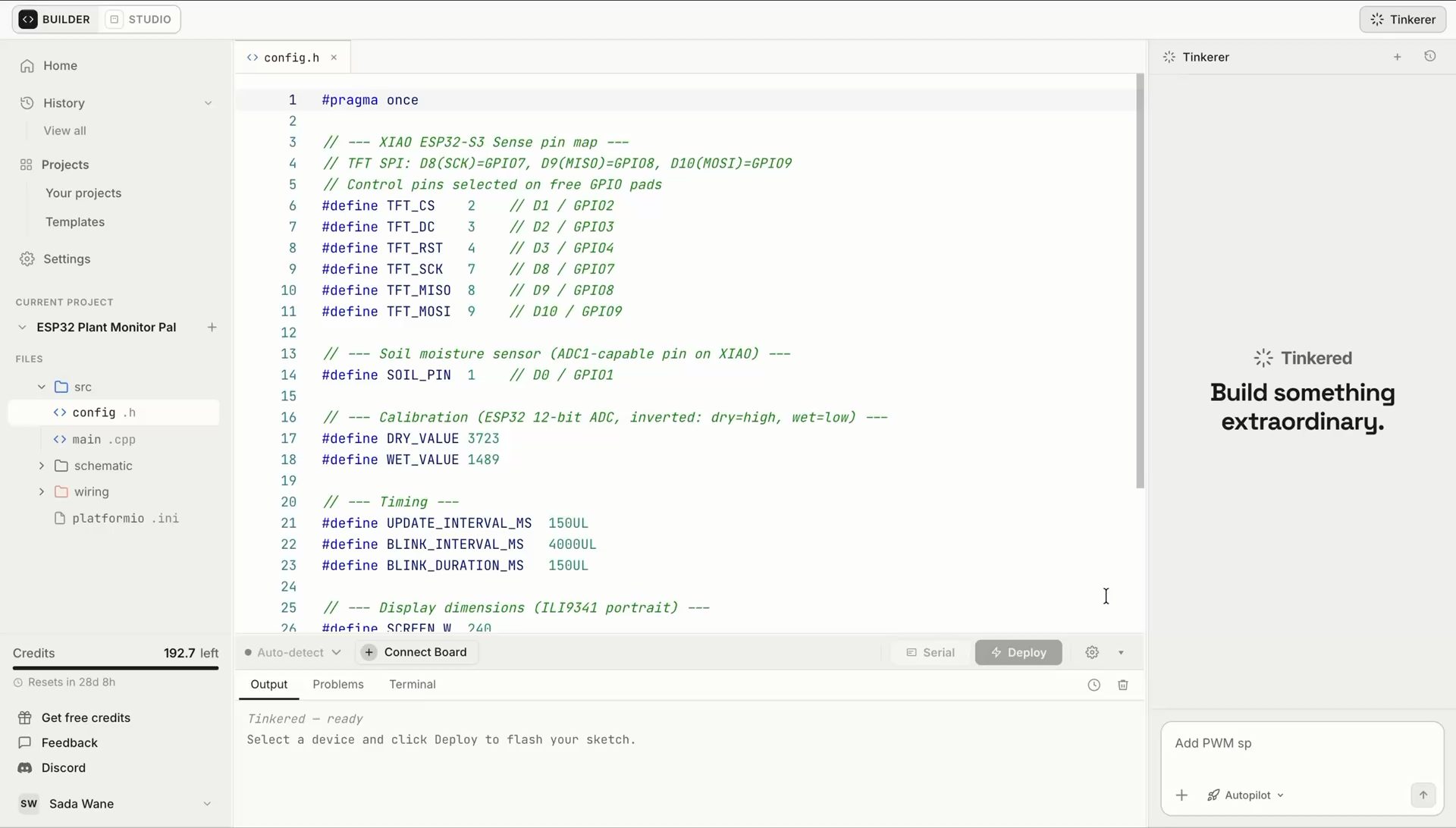Open build settings gear icon

click(1092, 653)
